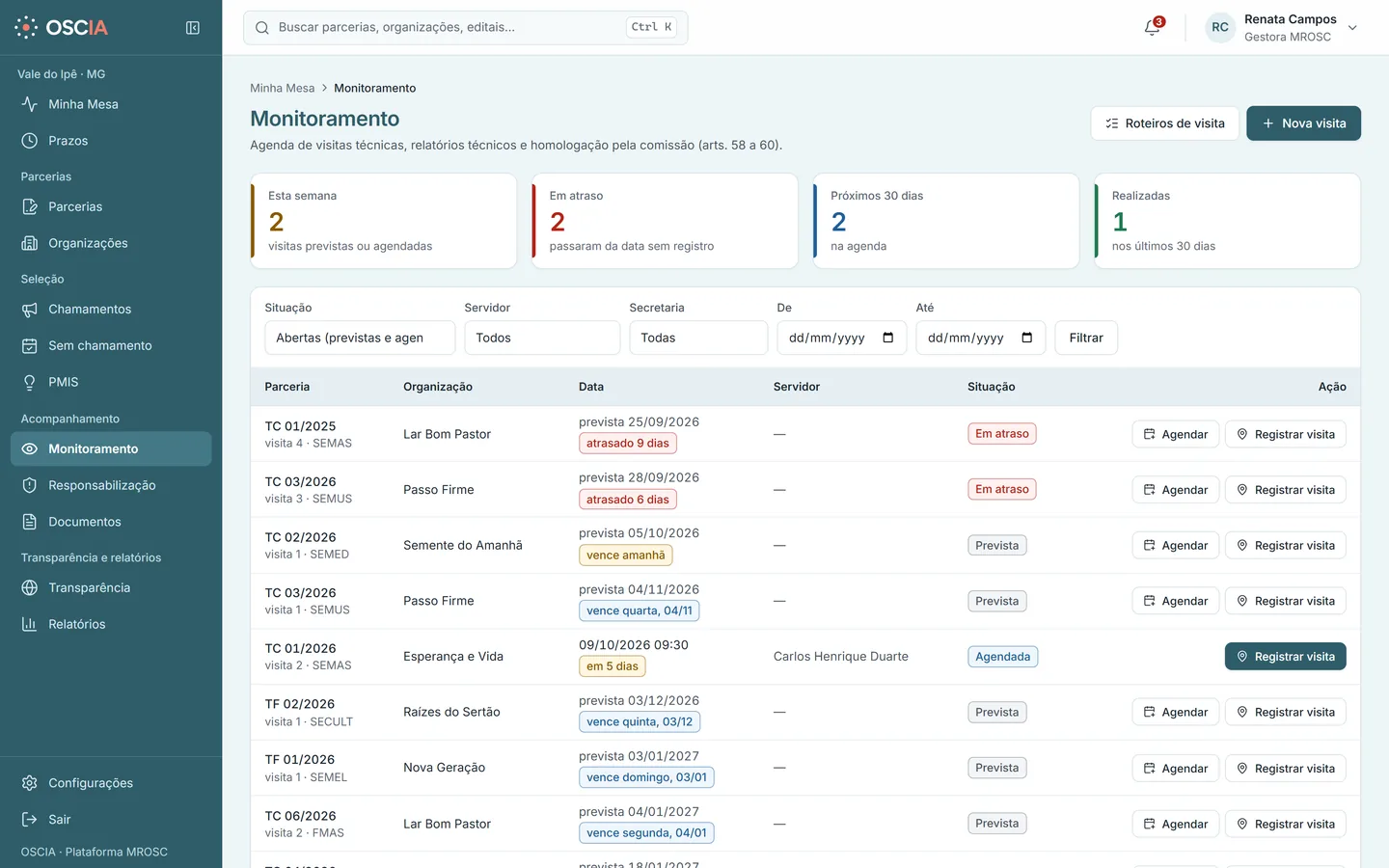Open the Servidor dropdown showing Todos
Screen dimensions: 1389x868
coord(542,338)
